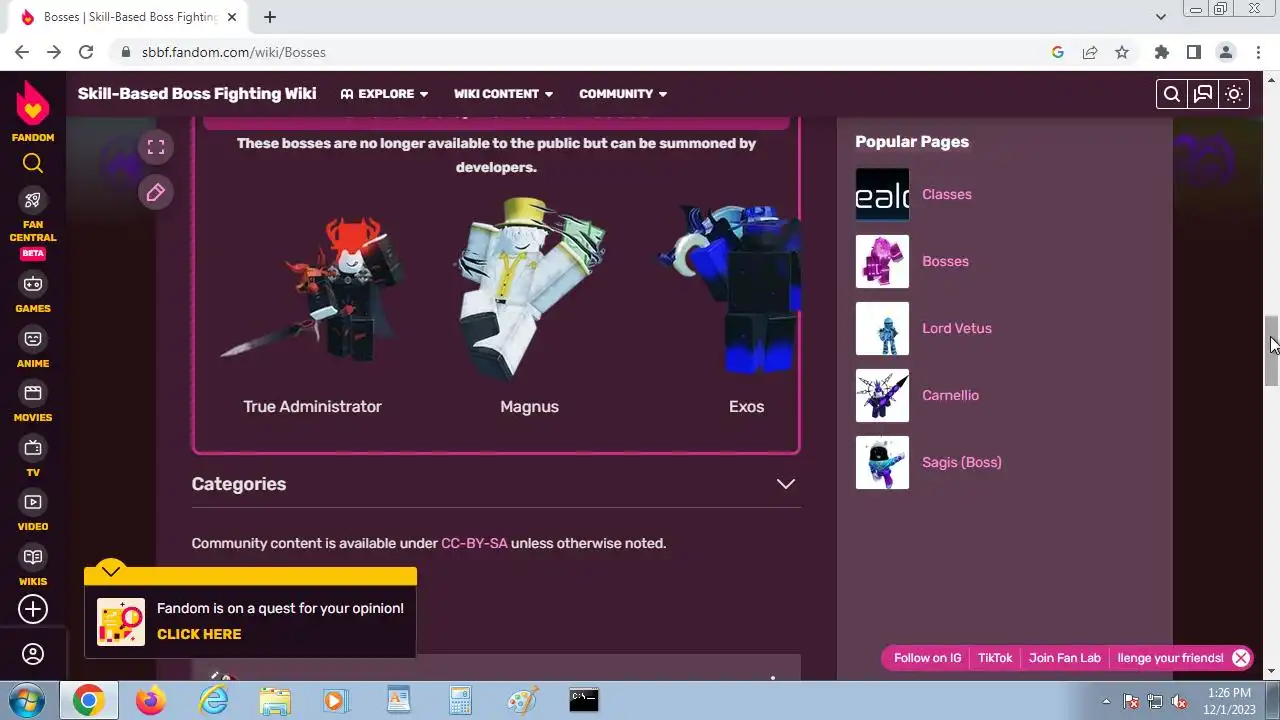The image size is (1280, 720).
Task: Open the Wikis book icon
Action: 33,557
